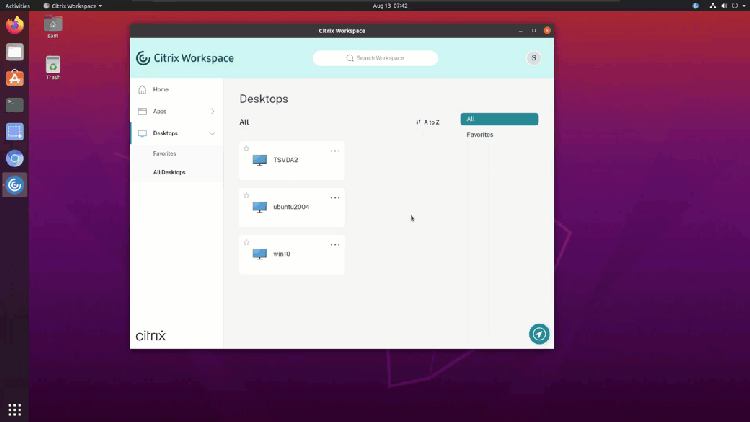Click the Apps window icon
Screen dimensions: 750x422
coord(142,111)
